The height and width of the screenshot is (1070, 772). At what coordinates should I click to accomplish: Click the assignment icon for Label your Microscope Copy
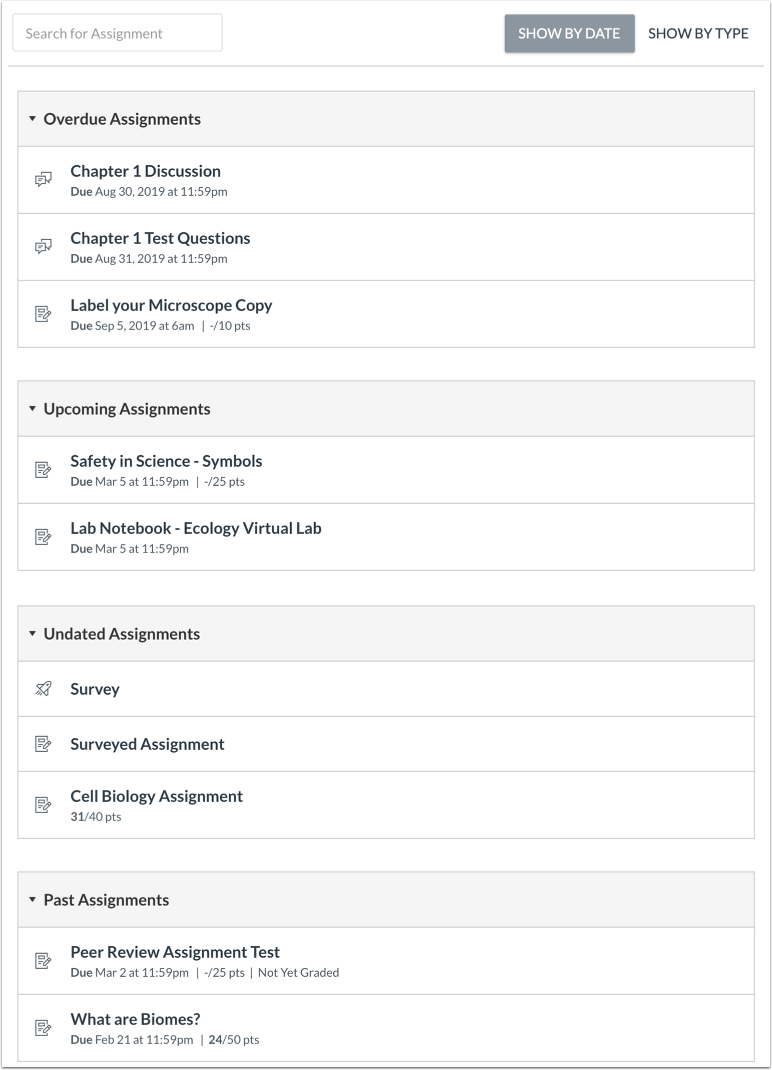pos(43,314)
